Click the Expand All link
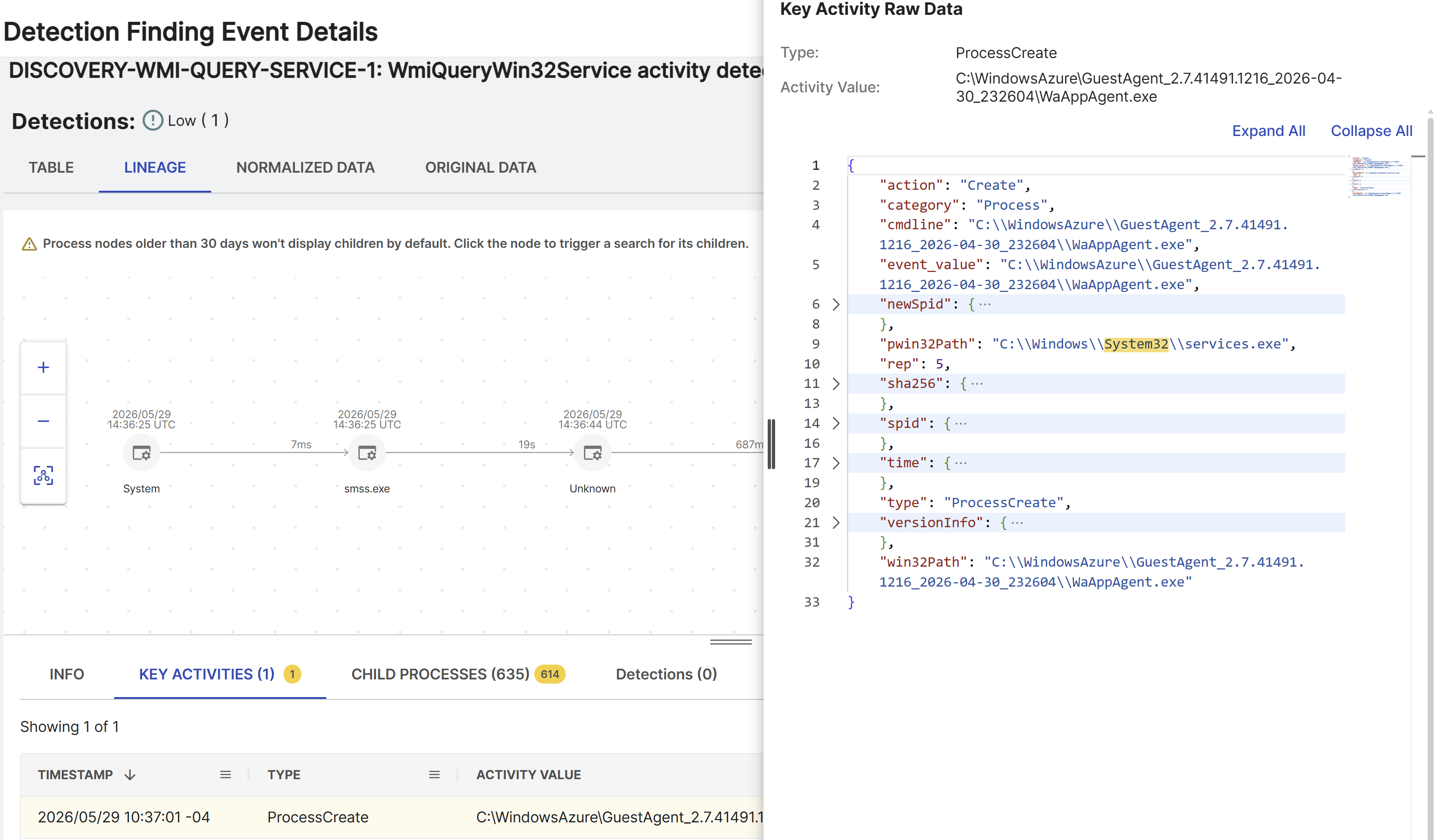Image resolution: width=1437 pixels, height=840 pixels. pyautogui.click(x=1268, y=130)
